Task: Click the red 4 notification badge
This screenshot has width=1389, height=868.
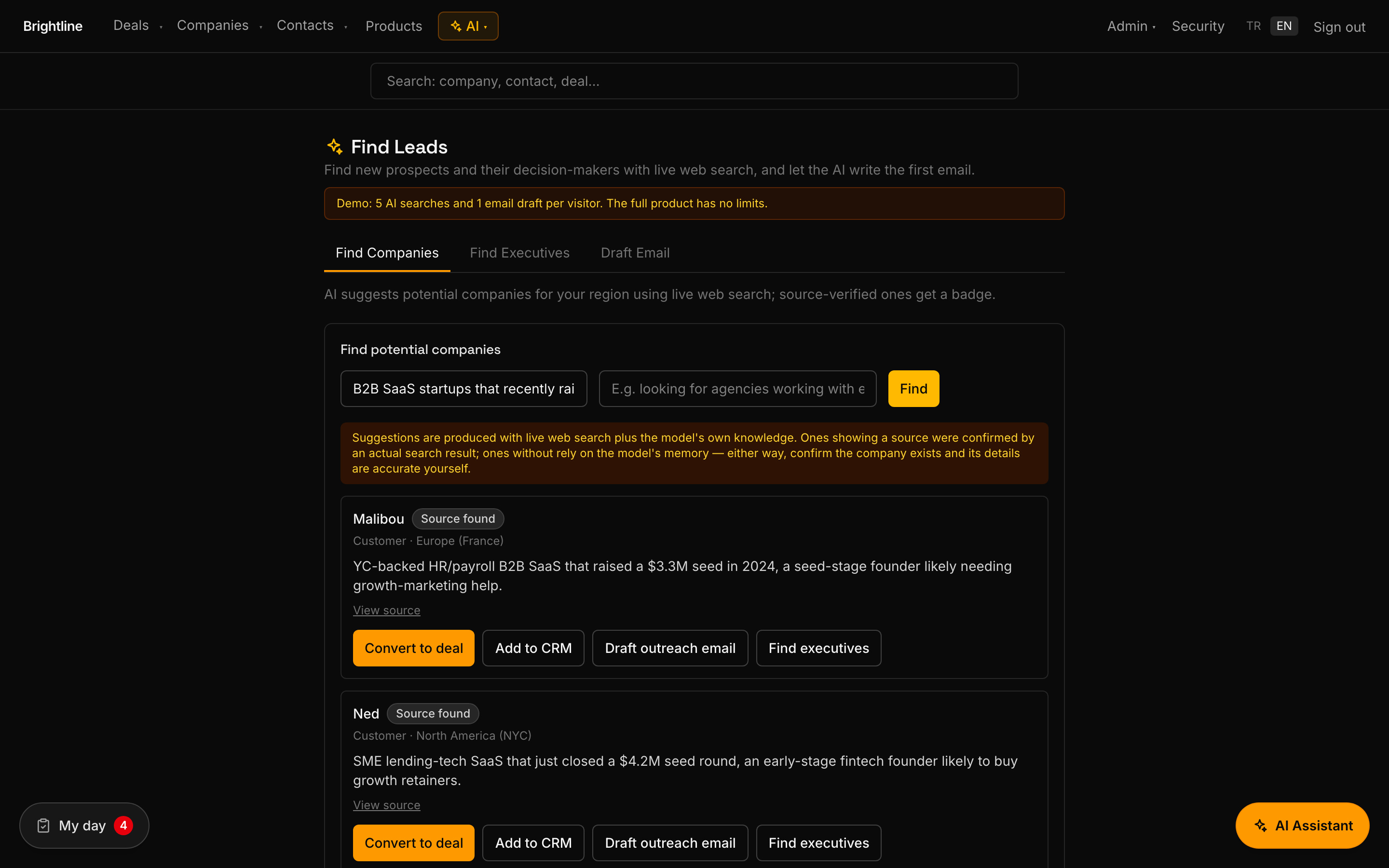Action: (x=123, y=826)
